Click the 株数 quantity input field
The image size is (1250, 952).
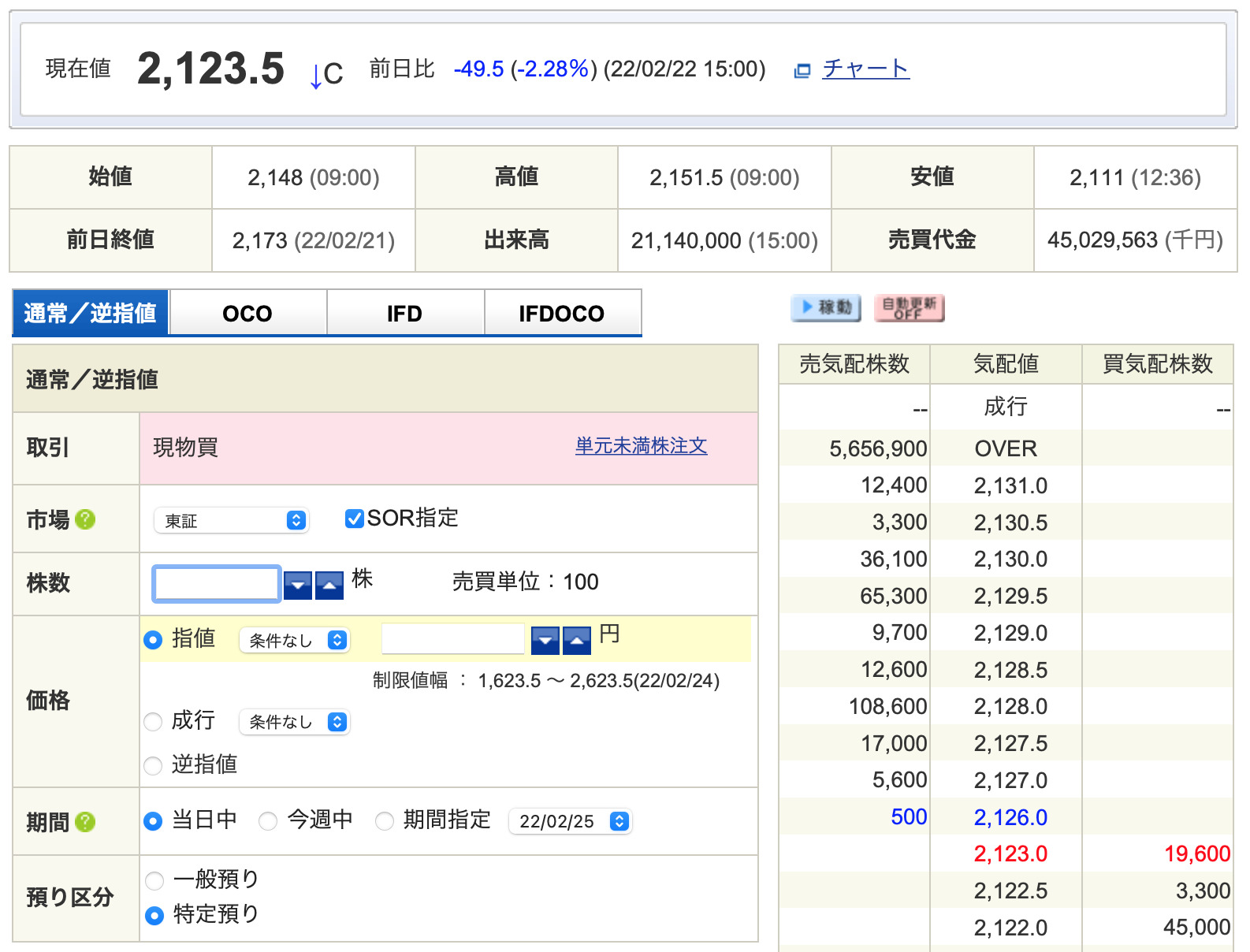coord(217,584)
